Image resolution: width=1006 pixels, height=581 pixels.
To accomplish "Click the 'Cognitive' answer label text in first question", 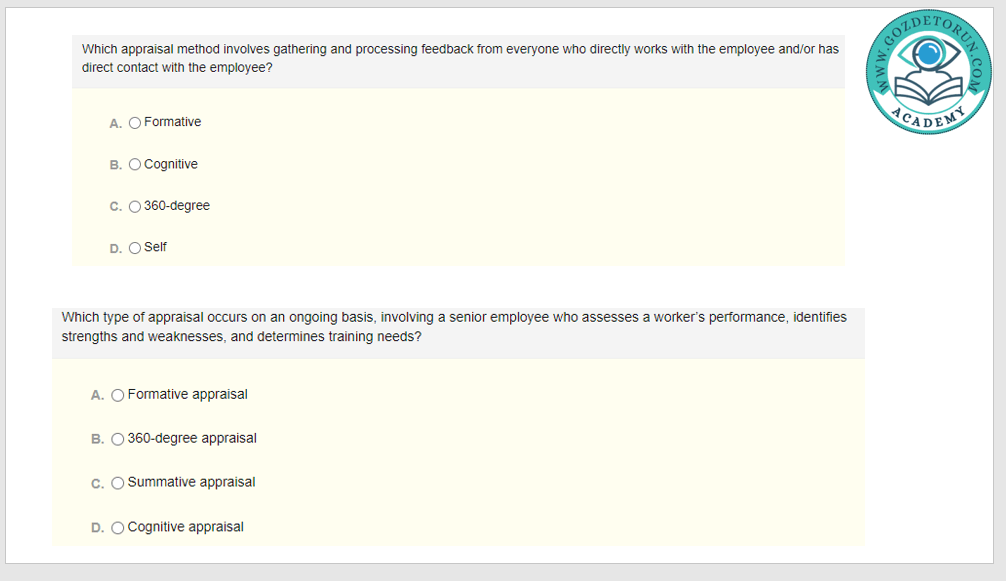I will tap(171, 164).
